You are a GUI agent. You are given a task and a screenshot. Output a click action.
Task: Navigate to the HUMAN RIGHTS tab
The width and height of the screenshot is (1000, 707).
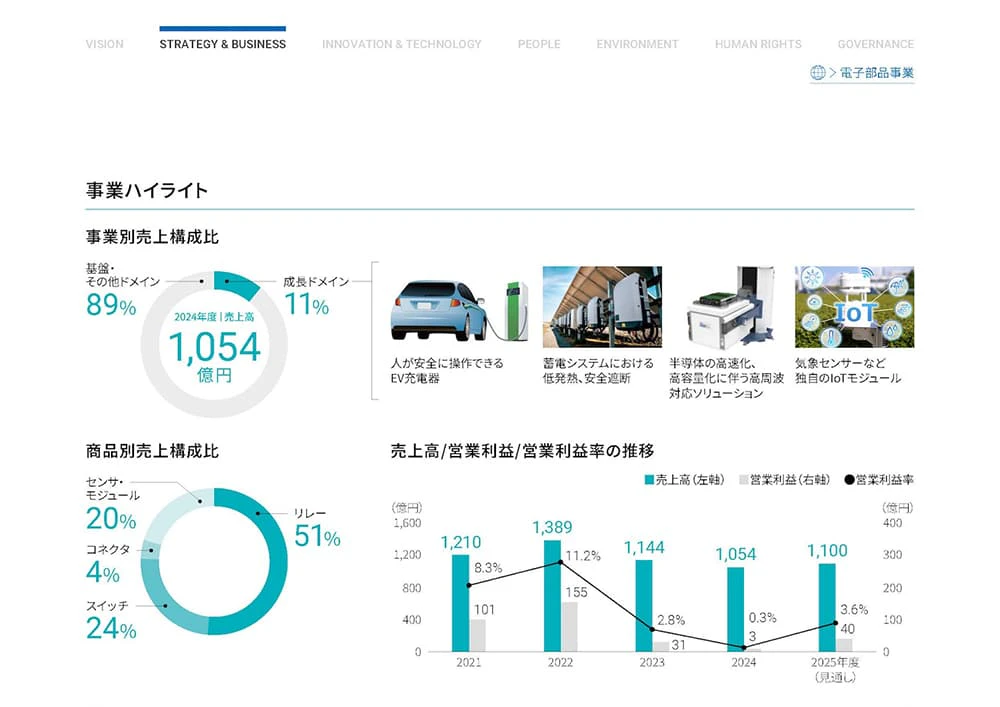pyautogui.click(x=758, y=44)
